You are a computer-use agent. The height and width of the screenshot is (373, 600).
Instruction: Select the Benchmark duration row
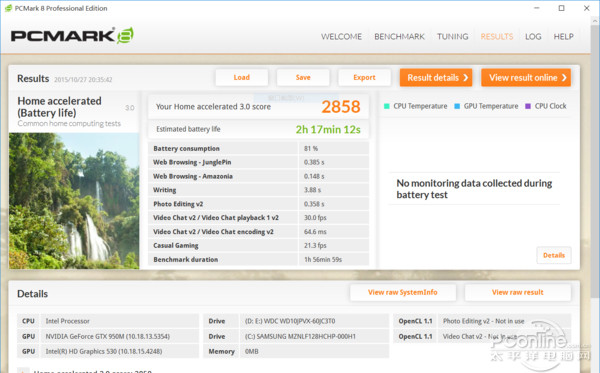pos(258,259)
